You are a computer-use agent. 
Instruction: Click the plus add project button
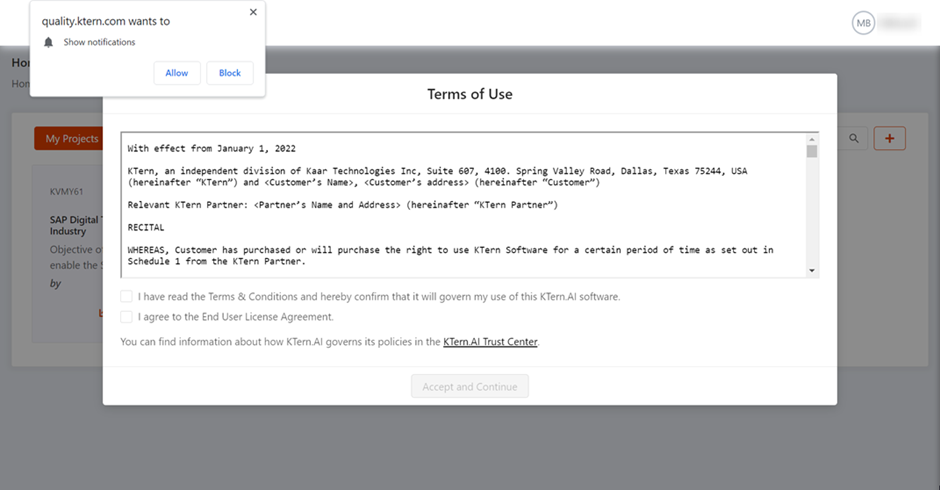point(890,139)
